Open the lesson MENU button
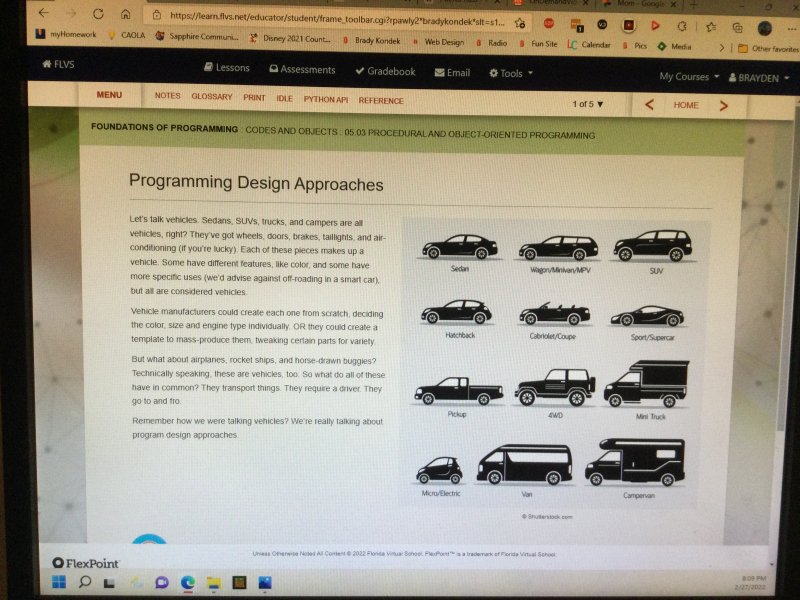 coord(109,95)
